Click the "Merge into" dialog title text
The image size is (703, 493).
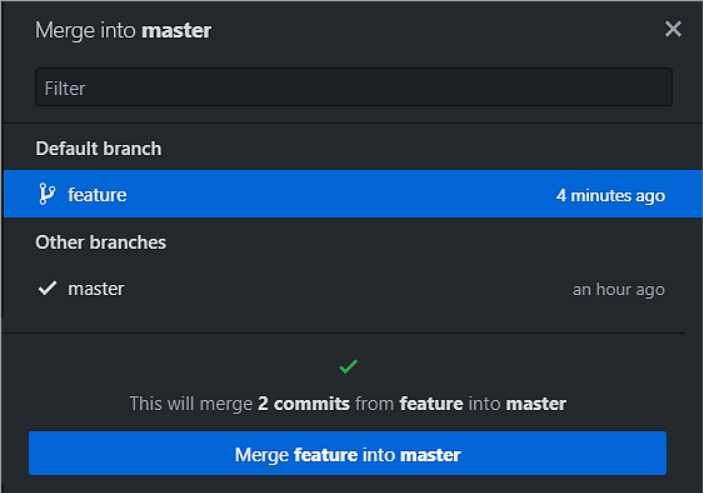point(87,30)
